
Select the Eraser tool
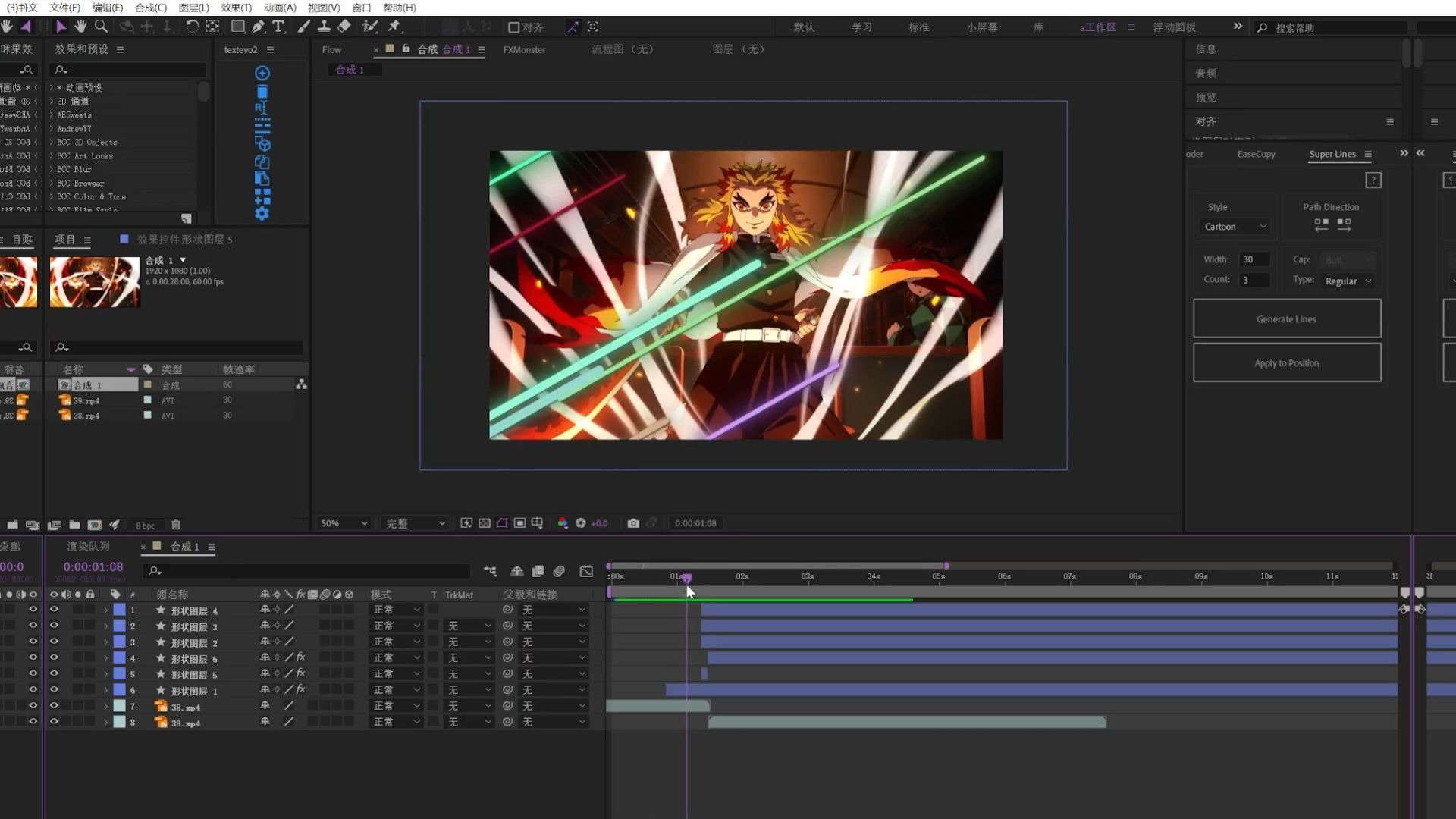point(344,27)
